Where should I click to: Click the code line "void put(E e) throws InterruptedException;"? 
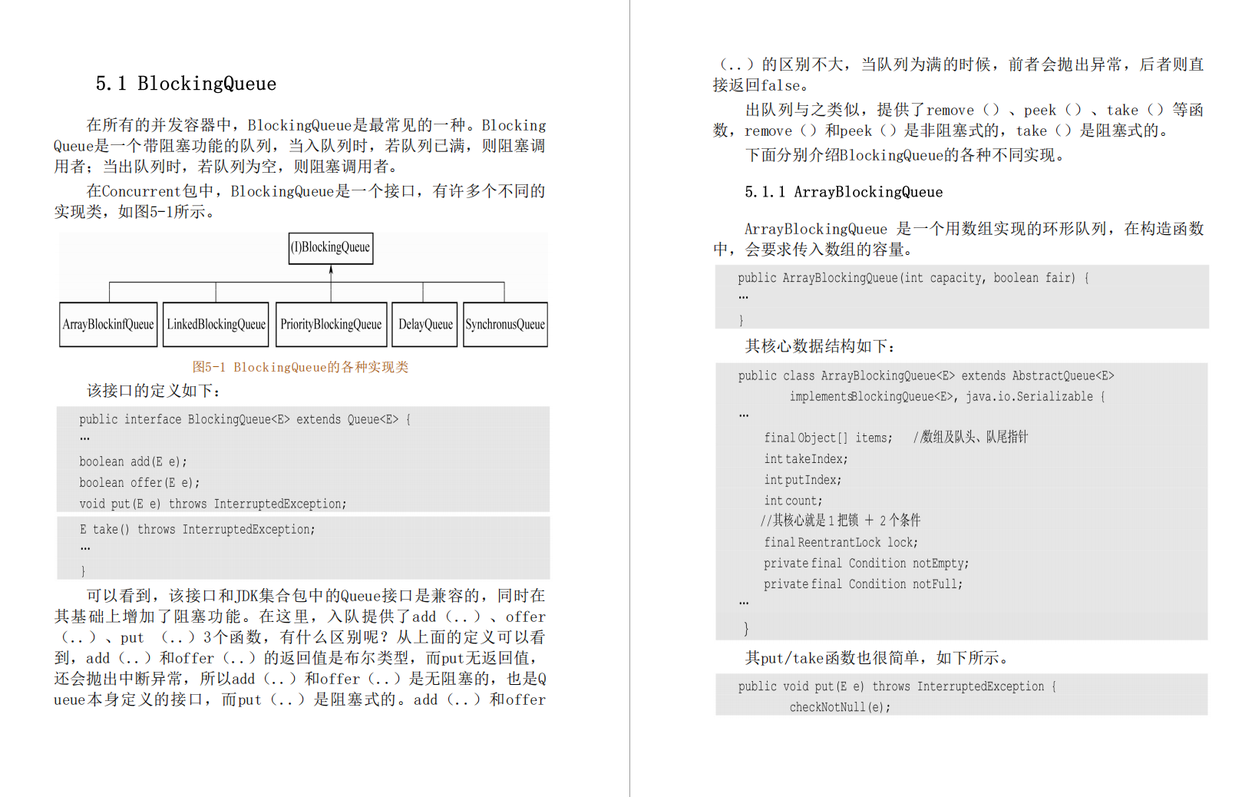(x=213, y=504)
